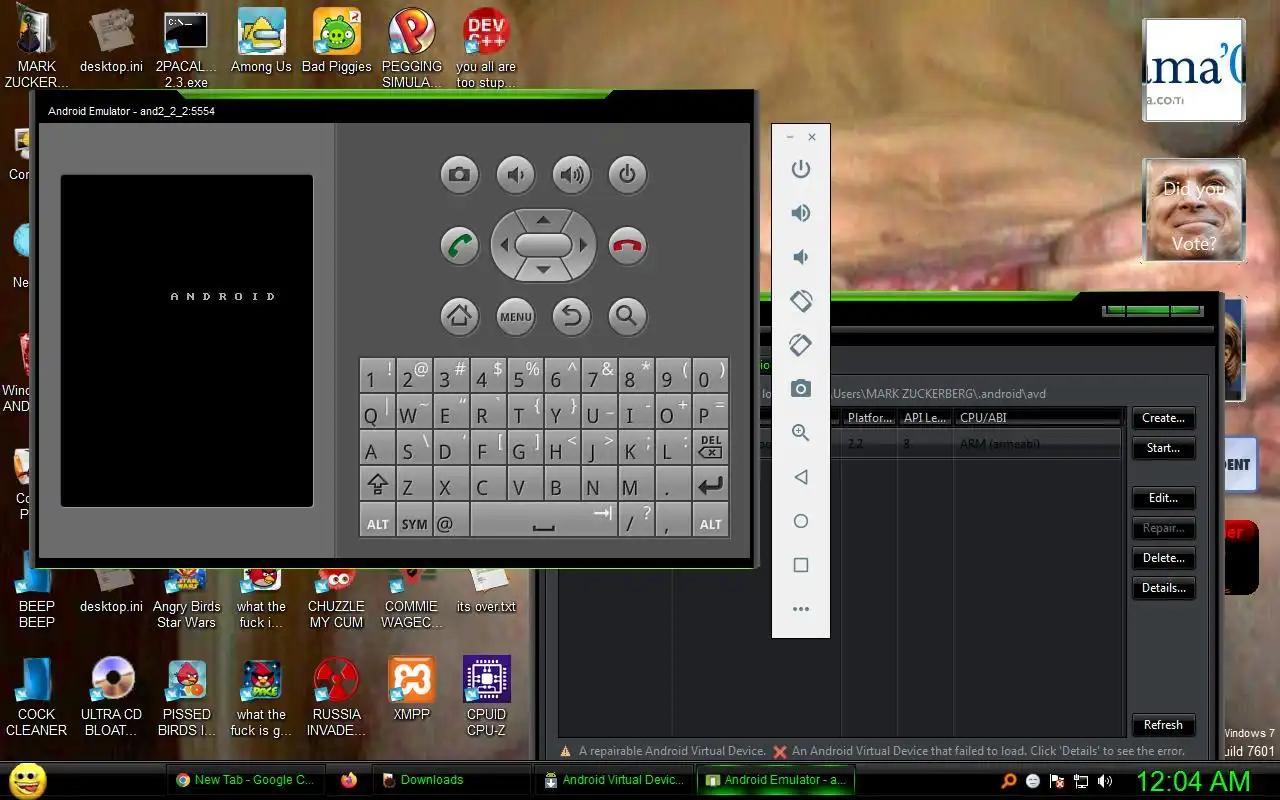Viewport: 1280px width, 800px height.
Task: Open the smiley Start button
Action: pos(27,780)
